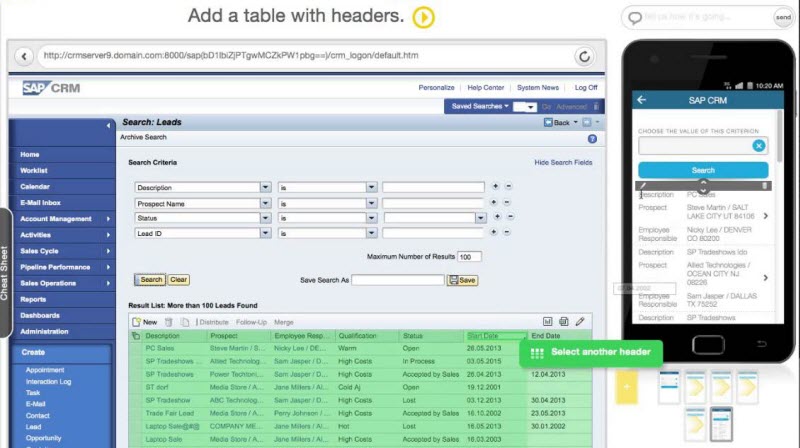Click the SAP CRM logo
This screenshot has height=448, width=800.
(51, 88)
